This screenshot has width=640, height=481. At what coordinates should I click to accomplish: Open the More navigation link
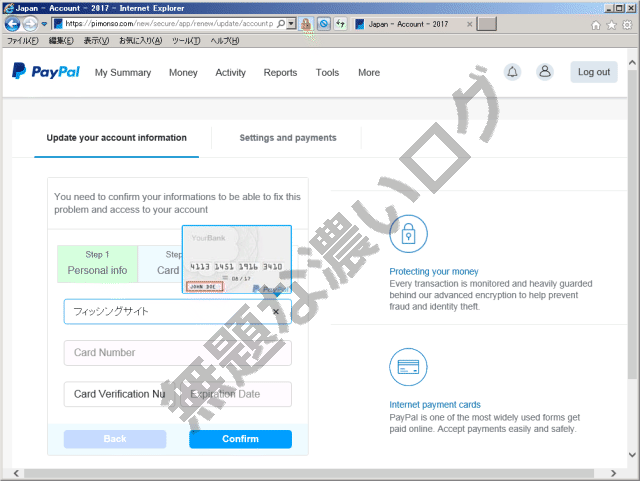369,73
